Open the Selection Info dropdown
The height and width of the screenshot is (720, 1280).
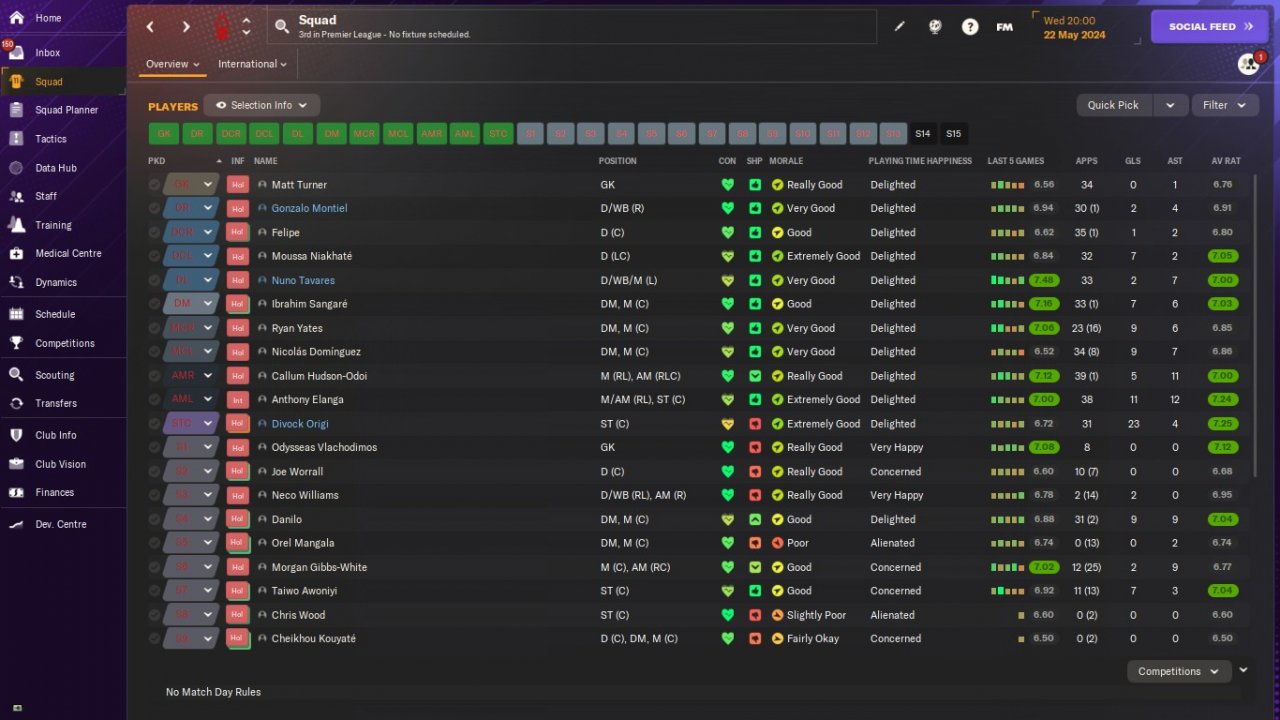pos(262,105)
